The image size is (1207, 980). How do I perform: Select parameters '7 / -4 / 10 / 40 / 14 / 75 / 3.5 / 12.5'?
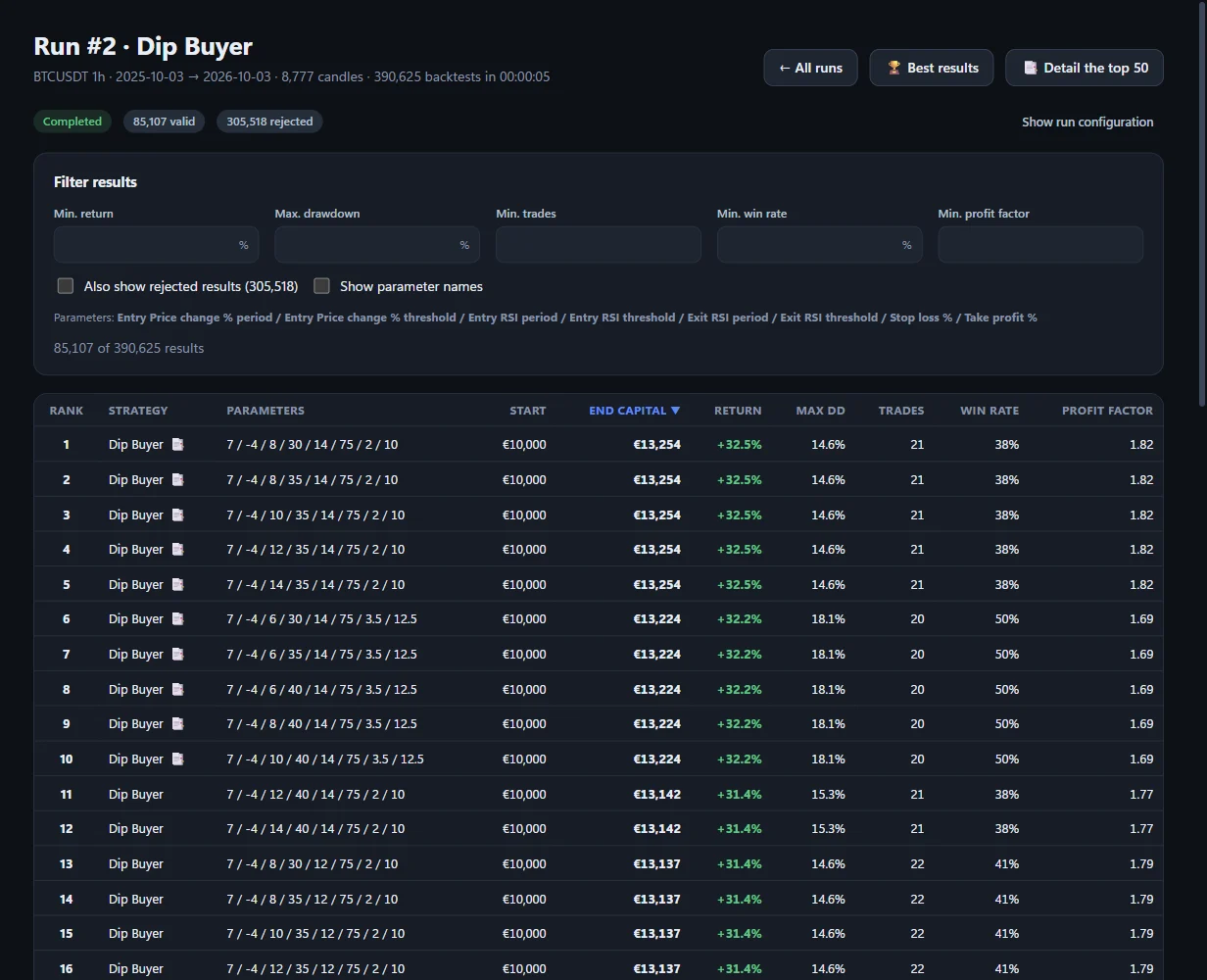click(325, 759)
